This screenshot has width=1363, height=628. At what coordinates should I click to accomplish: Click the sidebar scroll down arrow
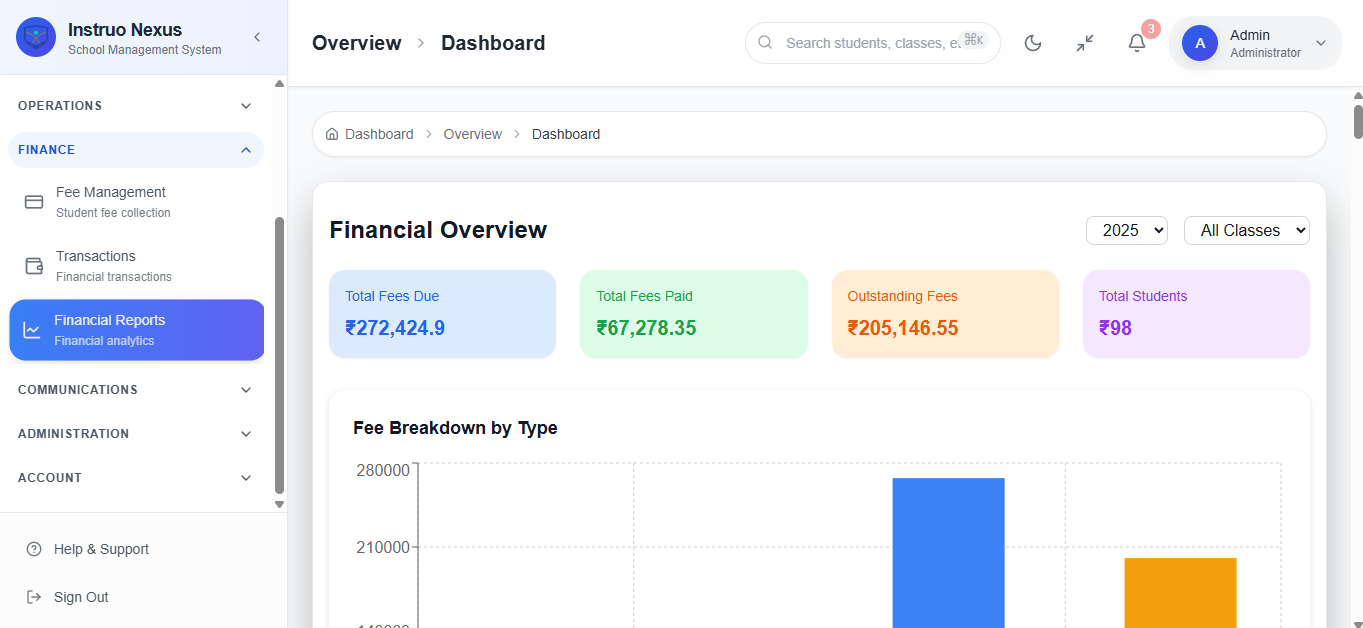(279, 505)
